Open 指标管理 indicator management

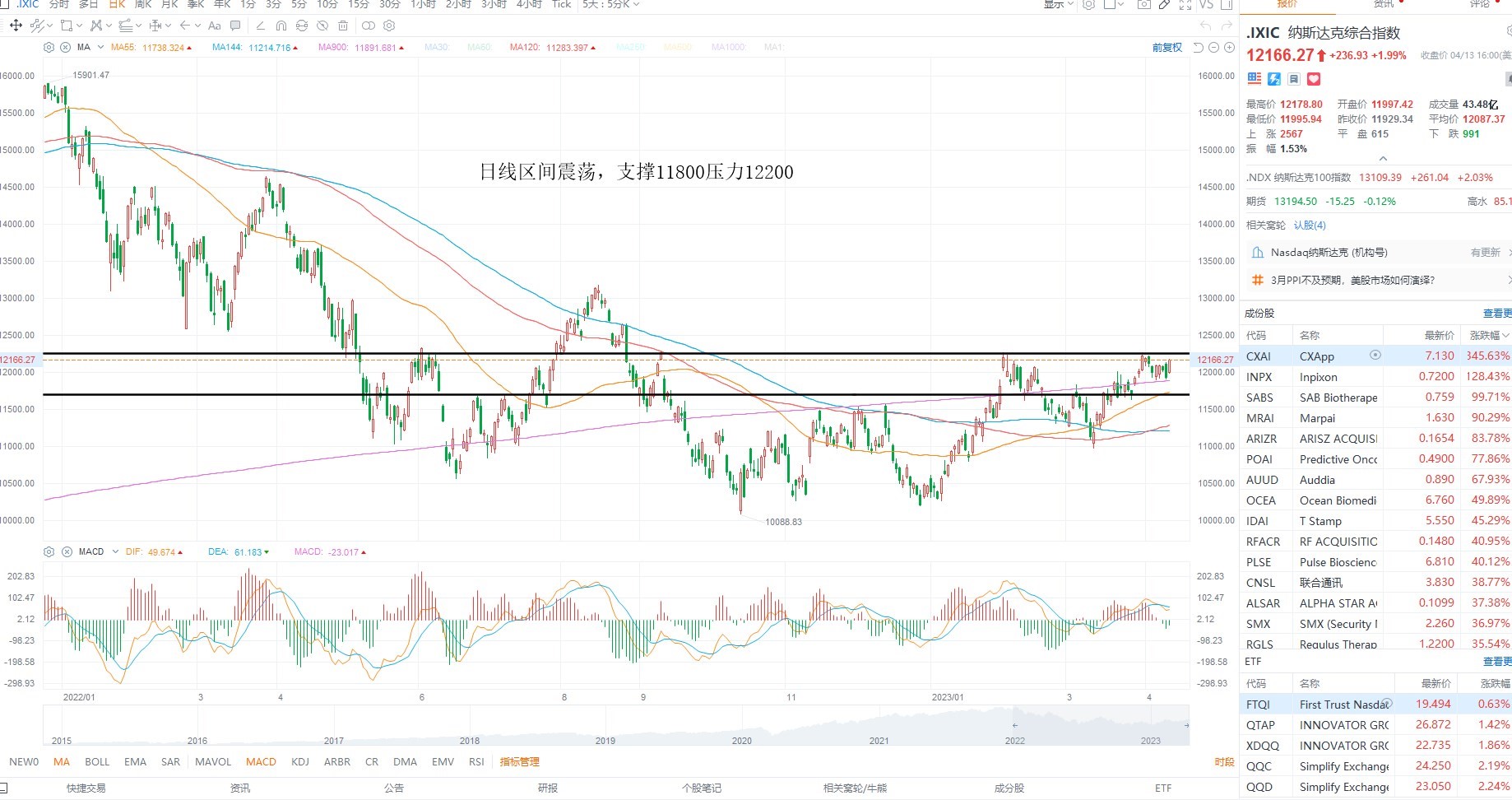[x=520, y=761]
